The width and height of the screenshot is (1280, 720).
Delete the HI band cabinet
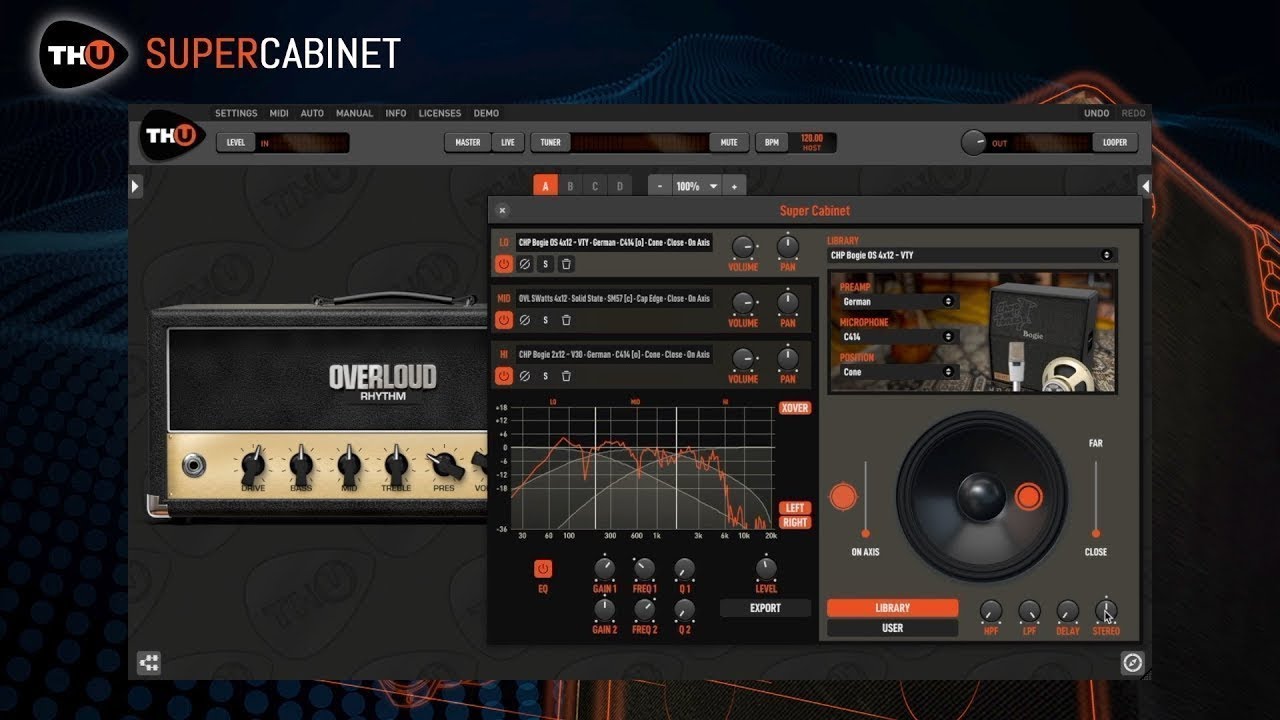click(x=566, y=376)
